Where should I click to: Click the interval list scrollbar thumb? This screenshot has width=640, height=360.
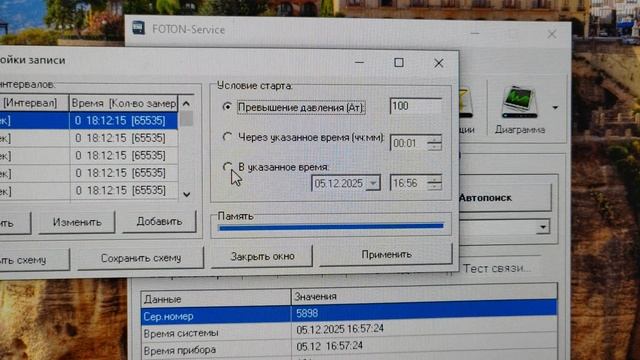187,119
